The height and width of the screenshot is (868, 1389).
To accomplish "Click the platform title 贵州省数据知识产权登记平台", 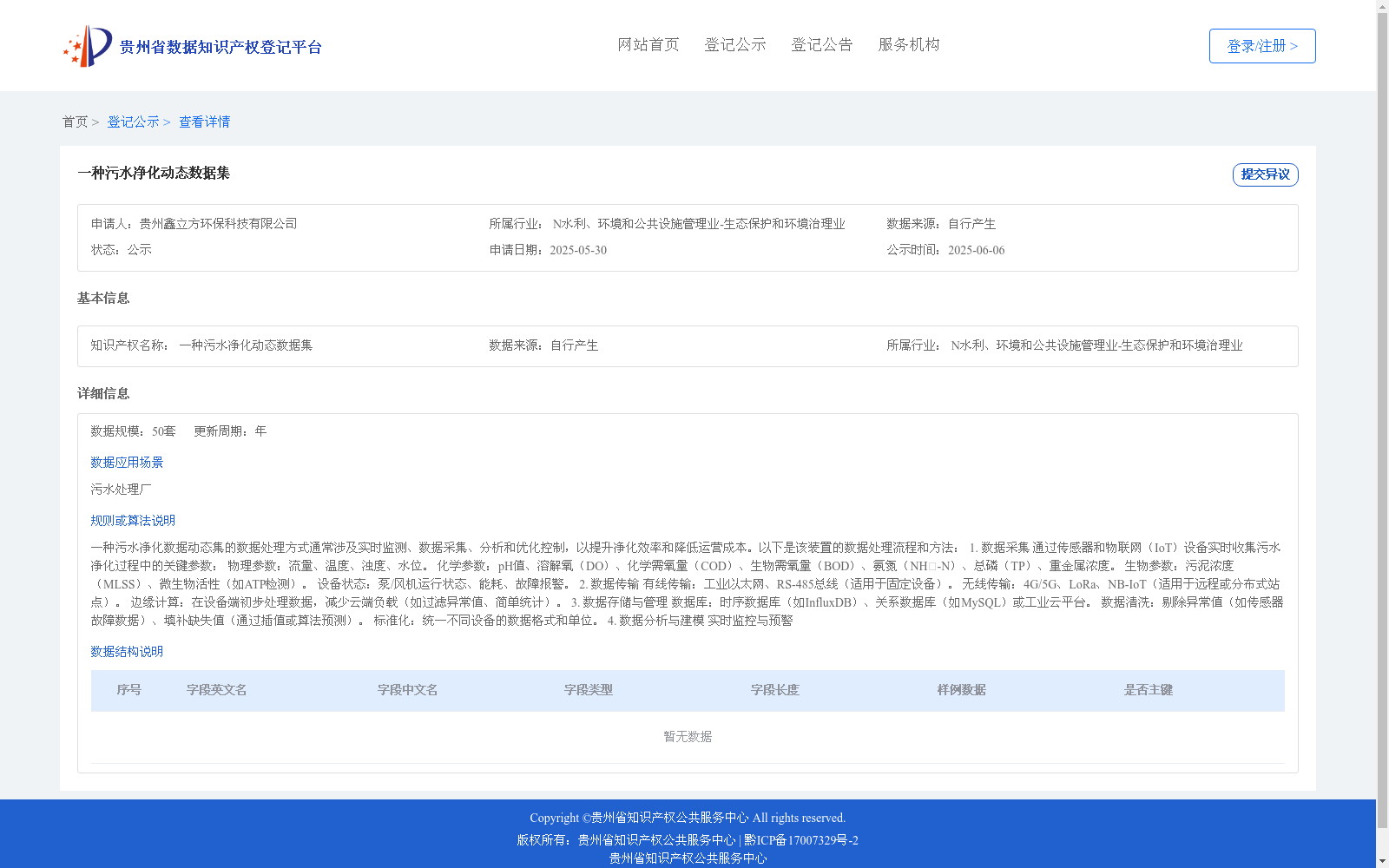I will pyautogui.click(x=221, y=47).
